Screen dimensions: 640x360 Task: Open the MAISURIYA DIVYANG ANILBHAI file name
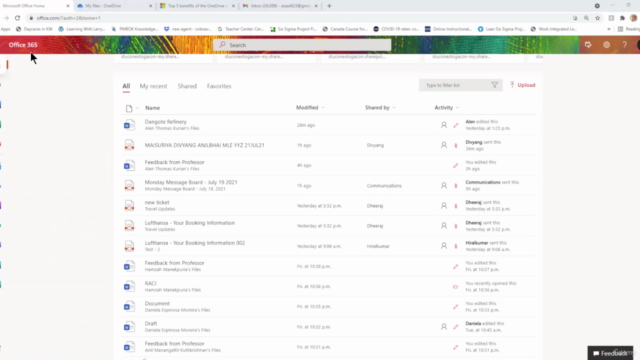(204, 145)
